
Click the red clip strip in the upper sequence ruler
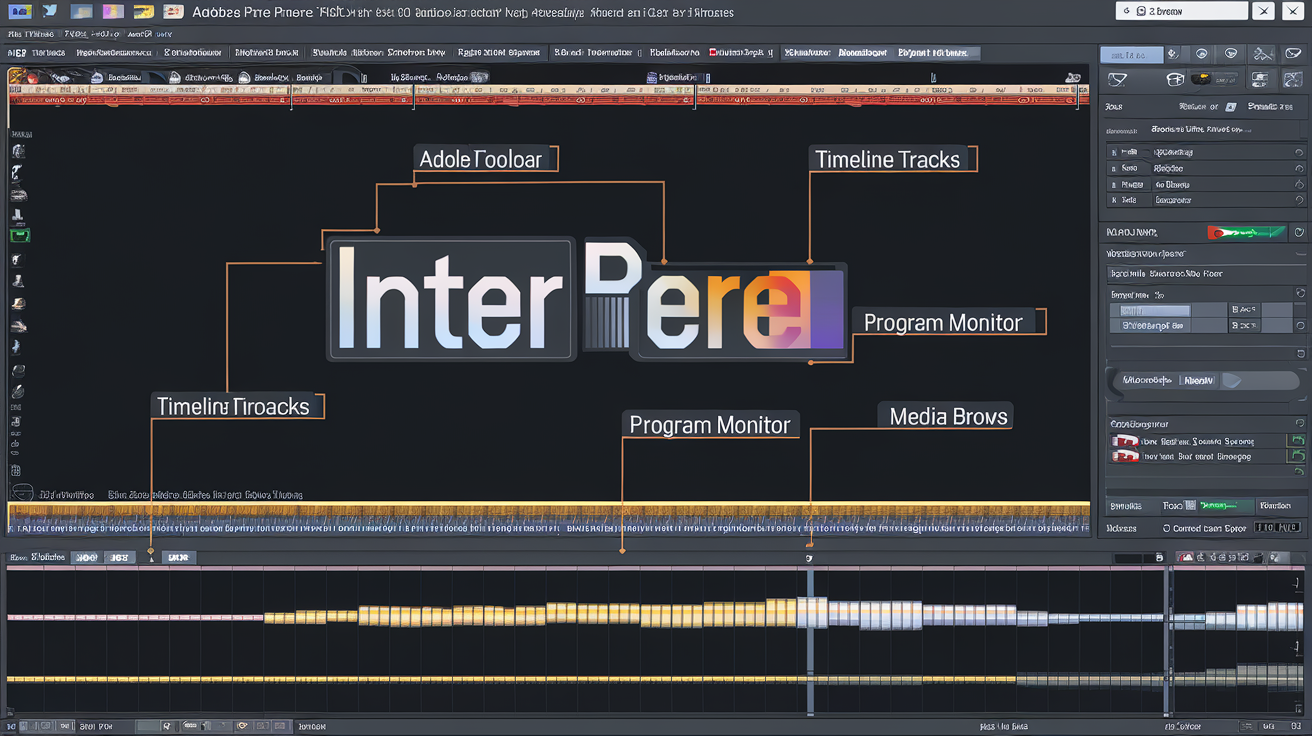pyautogui.click(x=548, y=99)
